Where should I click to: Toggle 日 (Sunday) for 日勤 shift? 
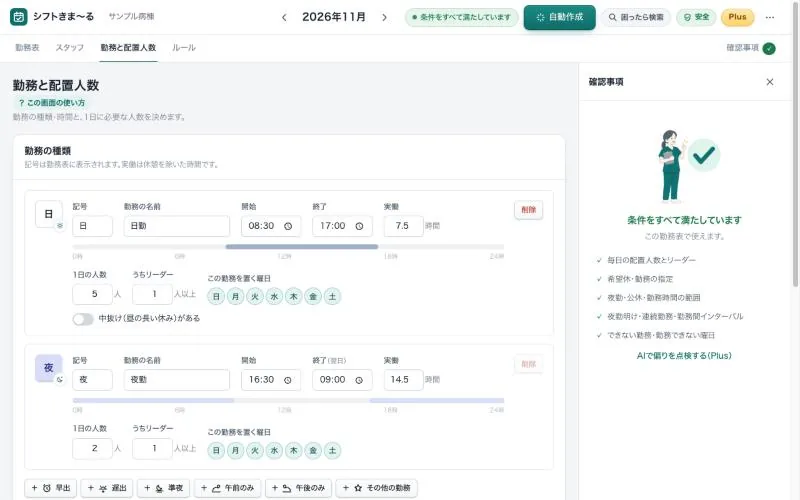tap(216, 296)
